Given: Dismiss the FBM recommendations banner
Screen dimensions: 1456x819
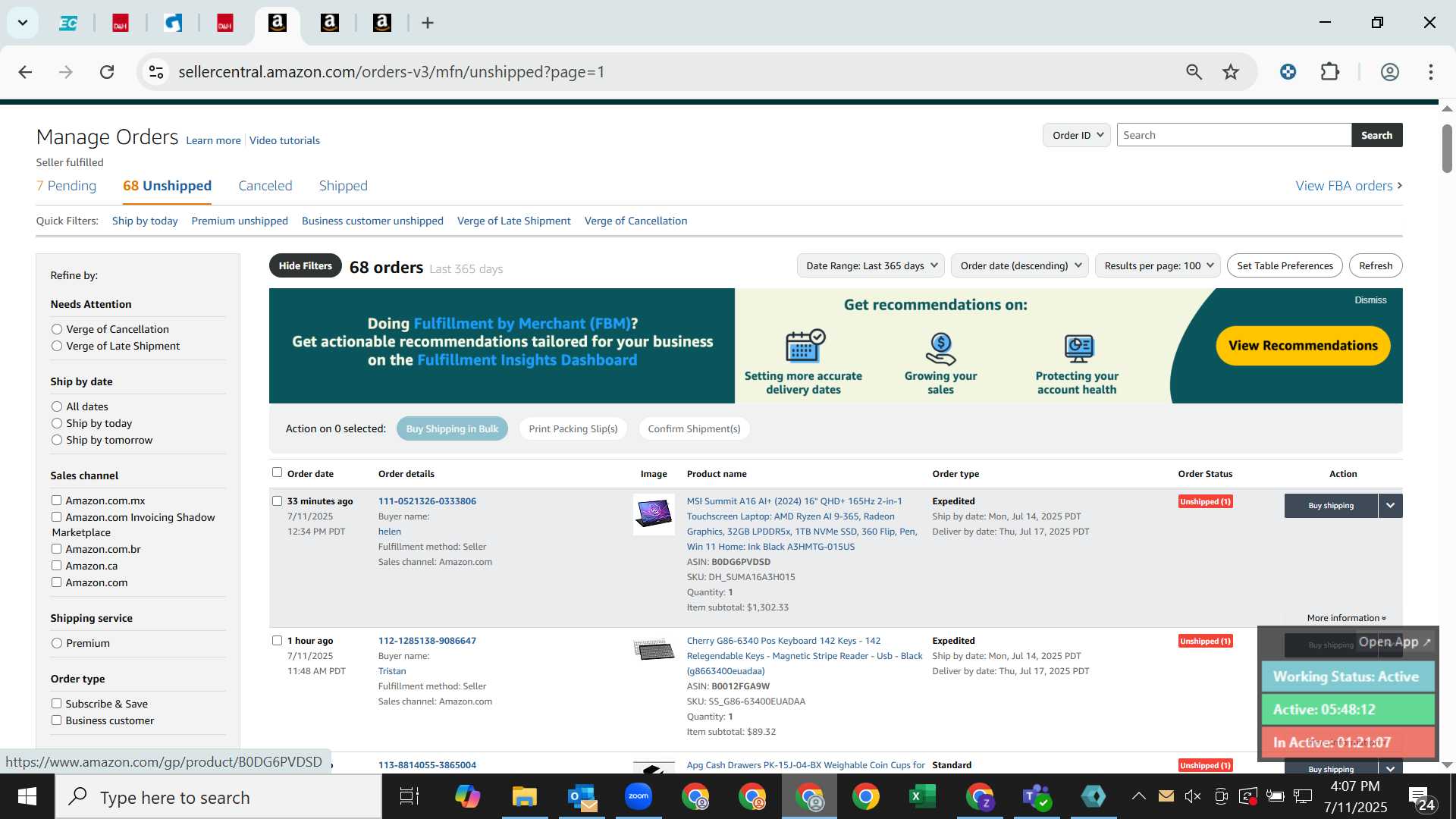Looking at the screenshot, I should [x=1370, y=300].
